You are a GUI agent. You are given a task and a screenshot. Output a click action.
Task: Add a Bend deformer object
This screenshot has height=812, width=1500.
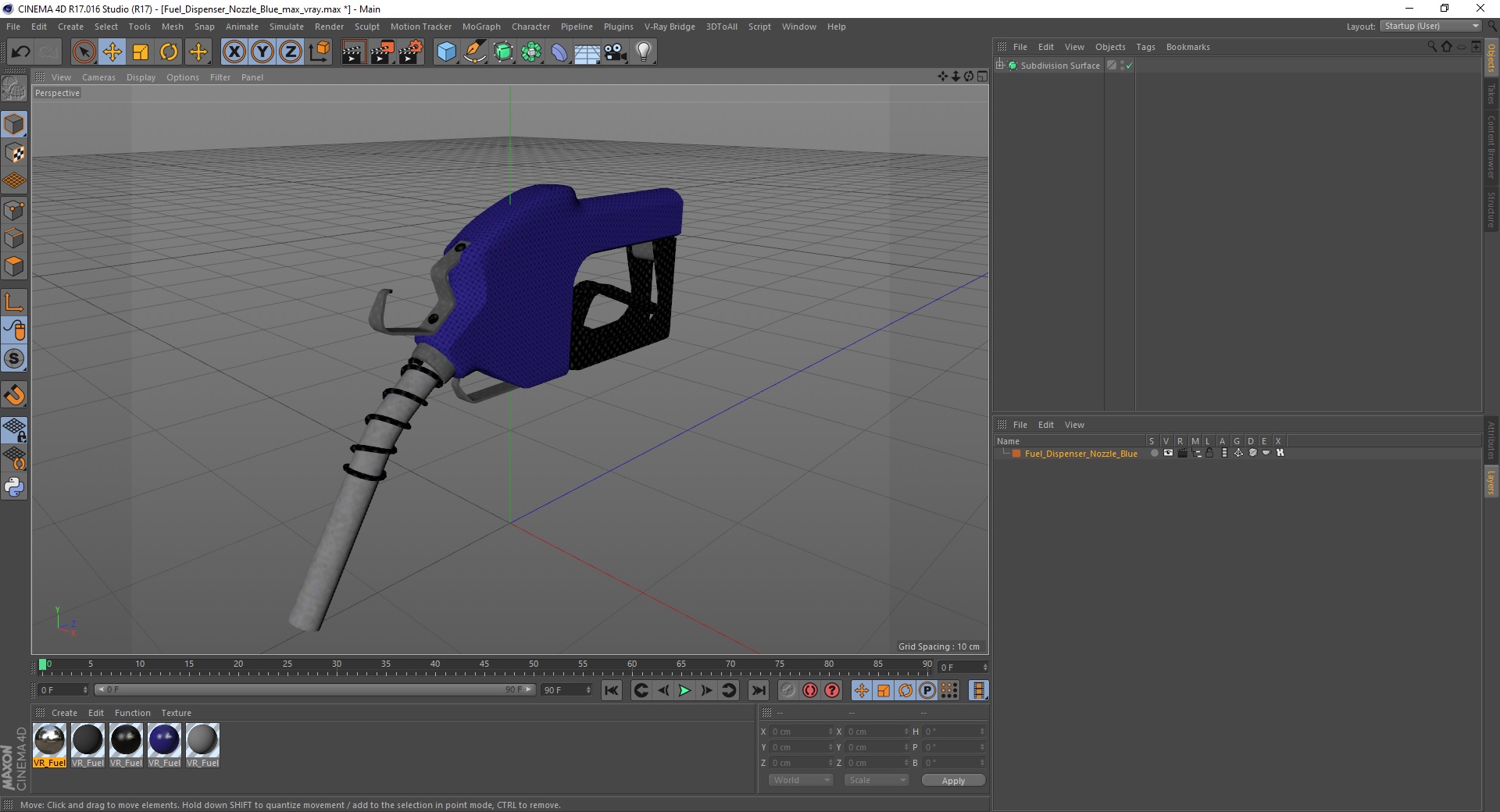coord(559,52)
